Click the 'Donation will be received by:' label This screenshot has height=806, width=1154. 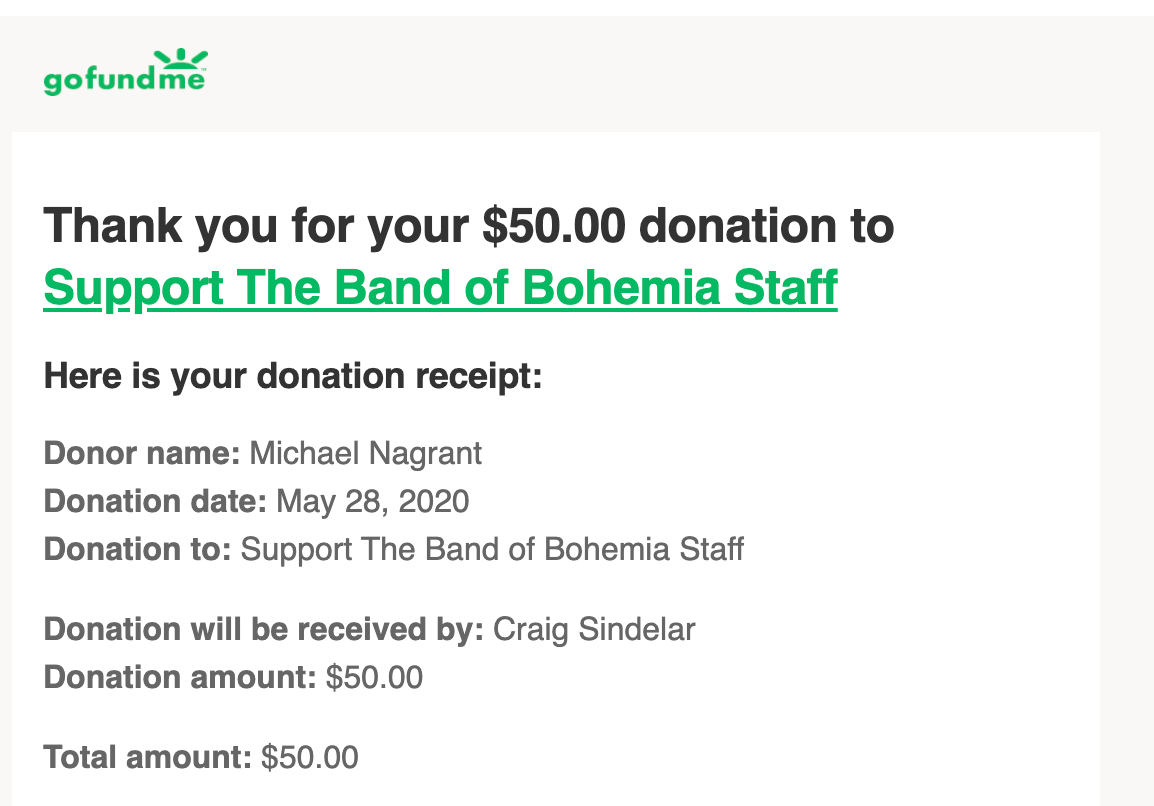pos(263,629)
